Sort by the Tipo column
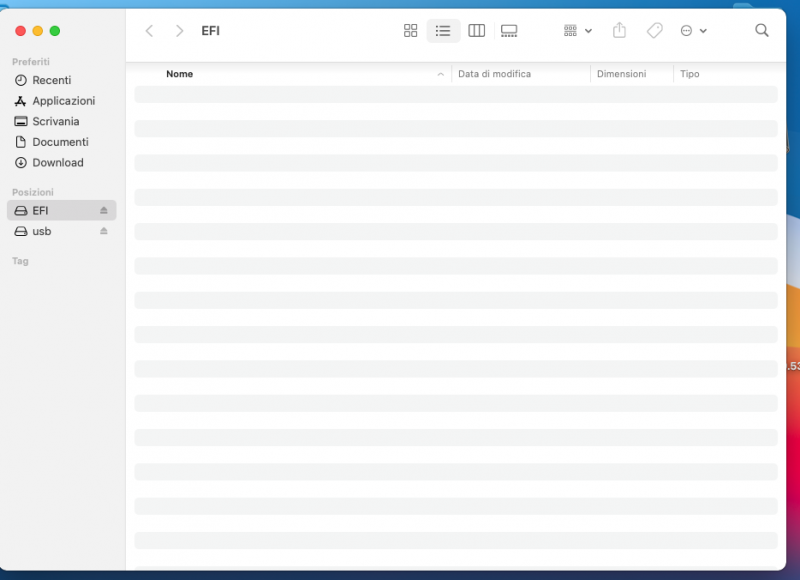The image size is (800, 580). click(x=689, y=74)
